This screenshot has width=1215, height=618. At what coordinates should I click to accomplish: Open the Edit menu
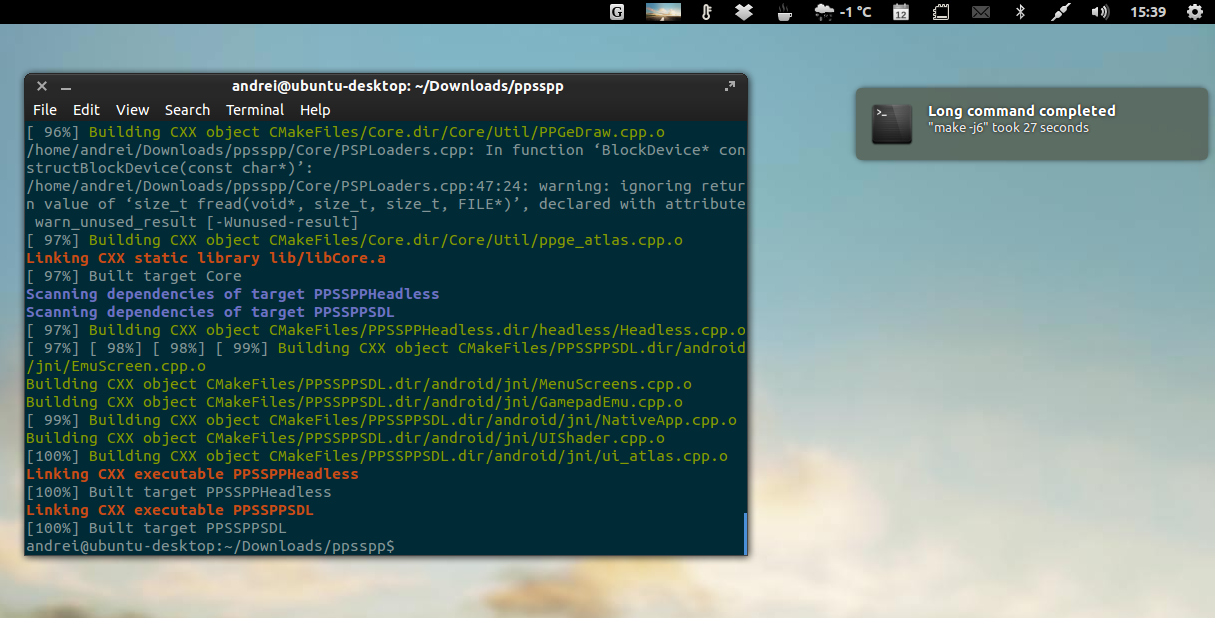[x=86, y=110]
